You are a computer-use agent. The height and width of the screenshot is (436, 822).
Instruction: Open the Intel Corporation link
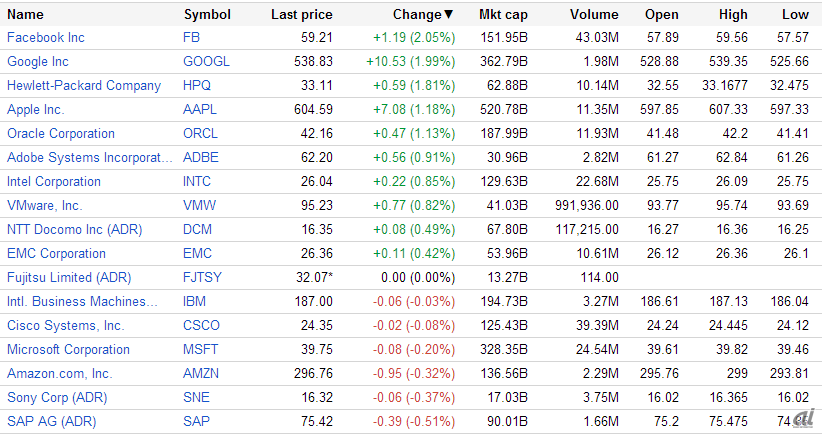point(54,182)
